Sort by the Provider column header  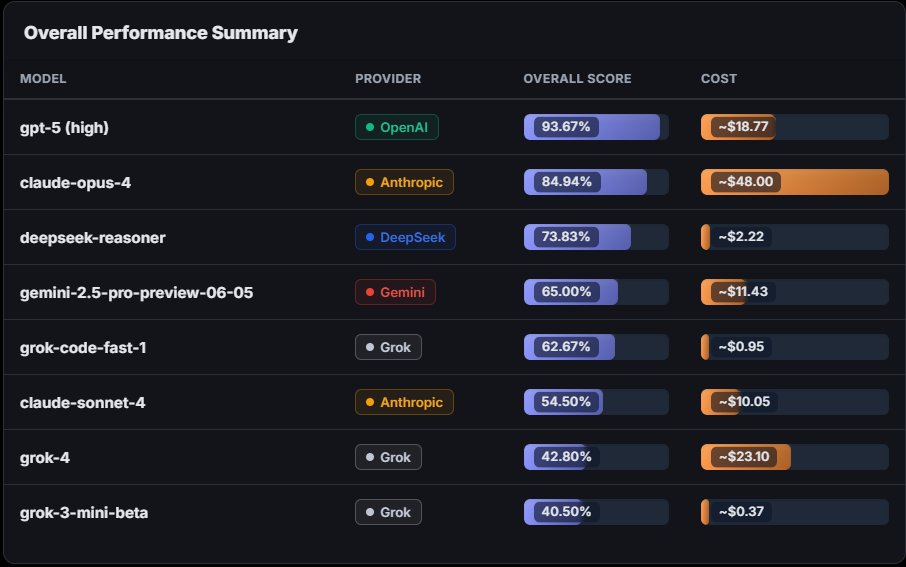[x=388, y=79]
